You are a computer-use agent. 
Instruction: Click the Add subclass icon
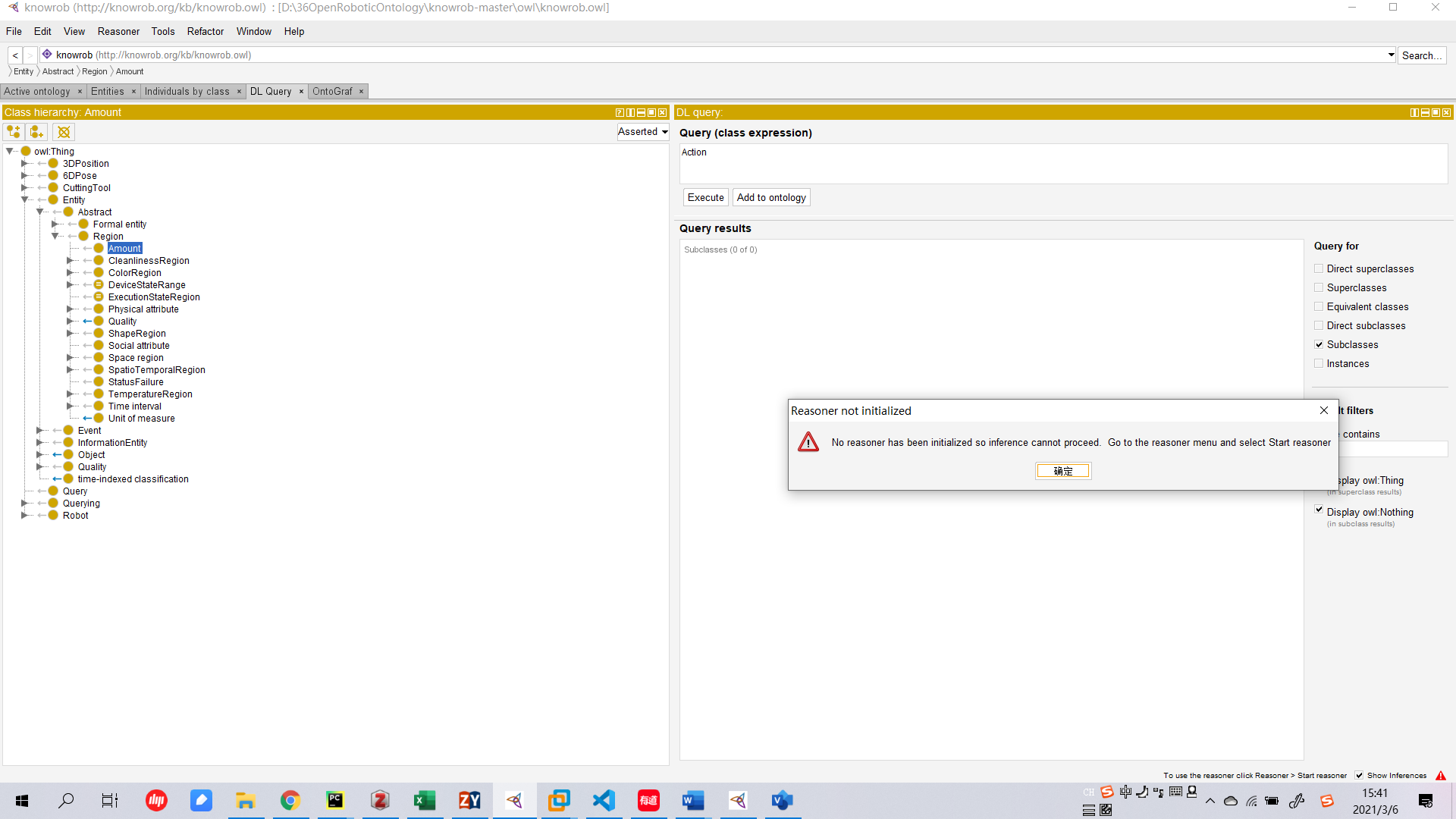(x=14, y=132)
